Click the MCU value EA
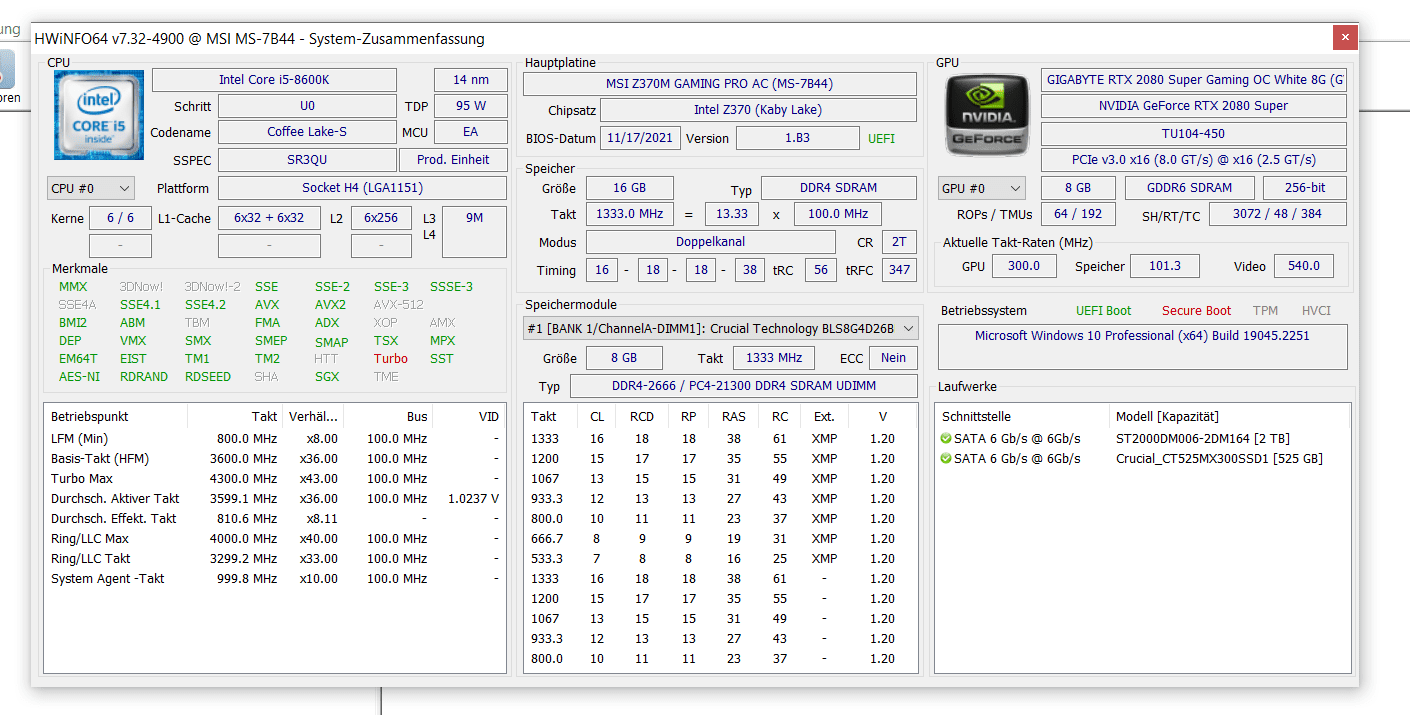1410x715 pixels. [x=470, y=132]
